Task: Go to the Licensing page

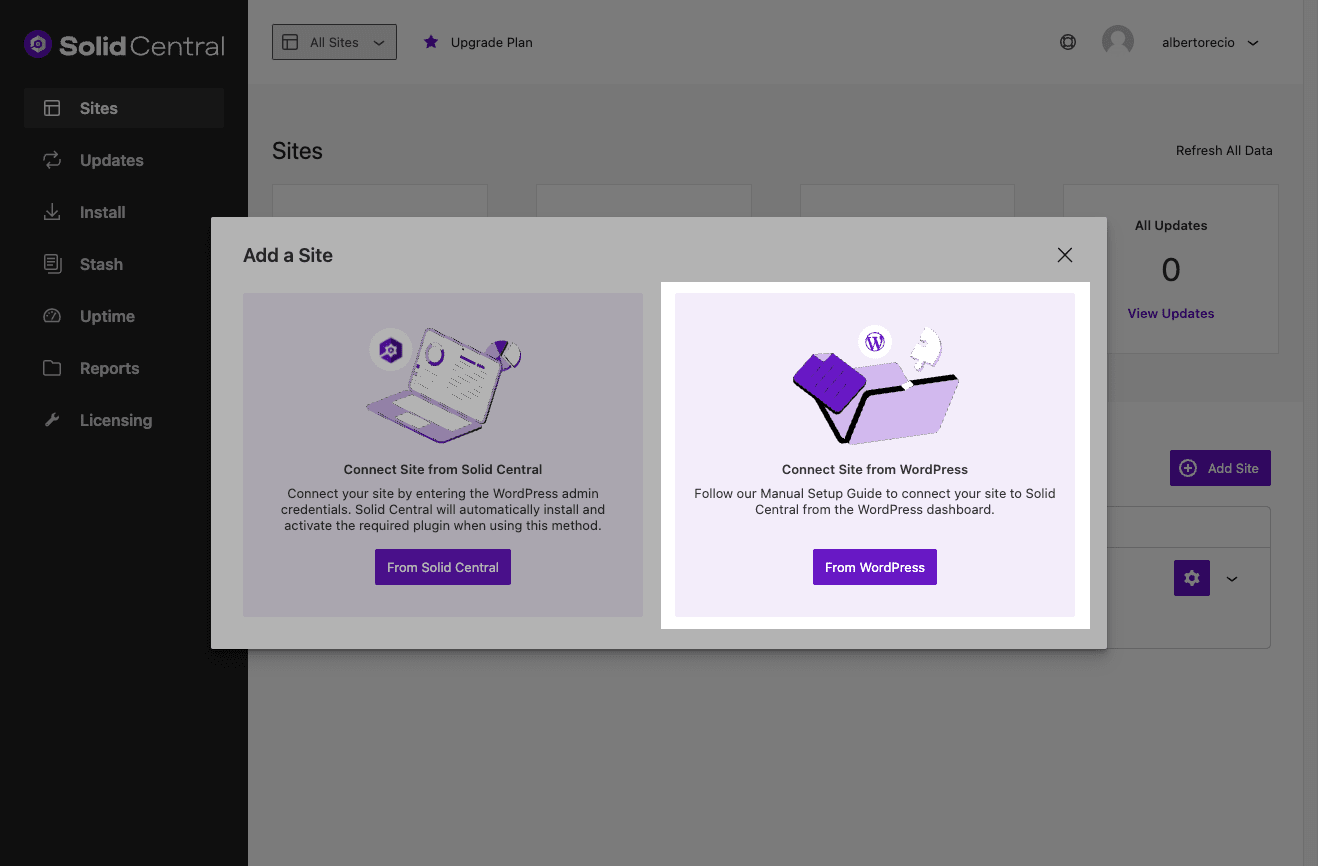Action: (124, 420)
